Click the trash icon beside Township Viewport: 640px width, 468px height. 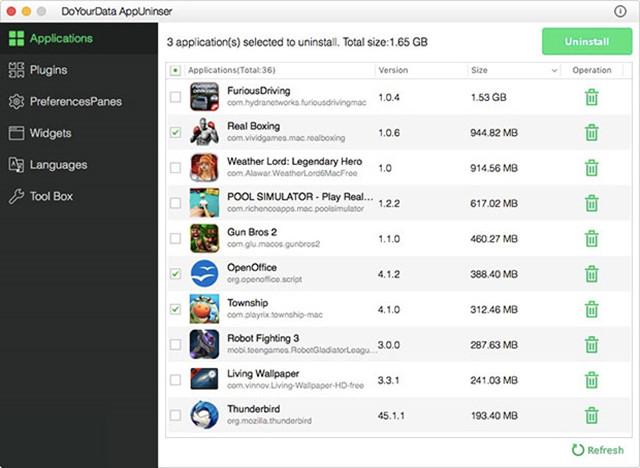tap(591, 309)
